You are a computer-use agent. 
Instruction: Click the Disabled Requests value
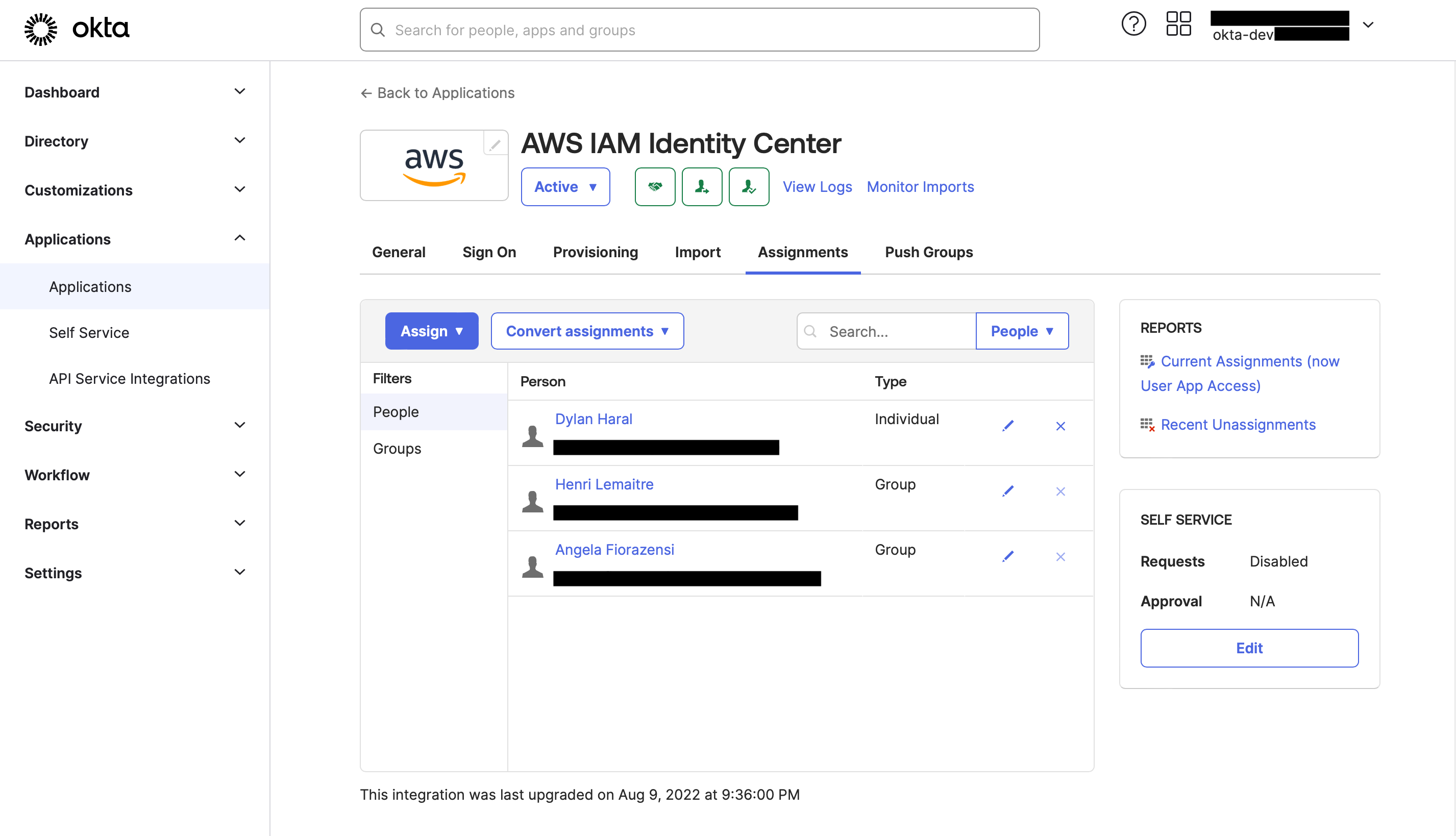[x=1278, y=561]
